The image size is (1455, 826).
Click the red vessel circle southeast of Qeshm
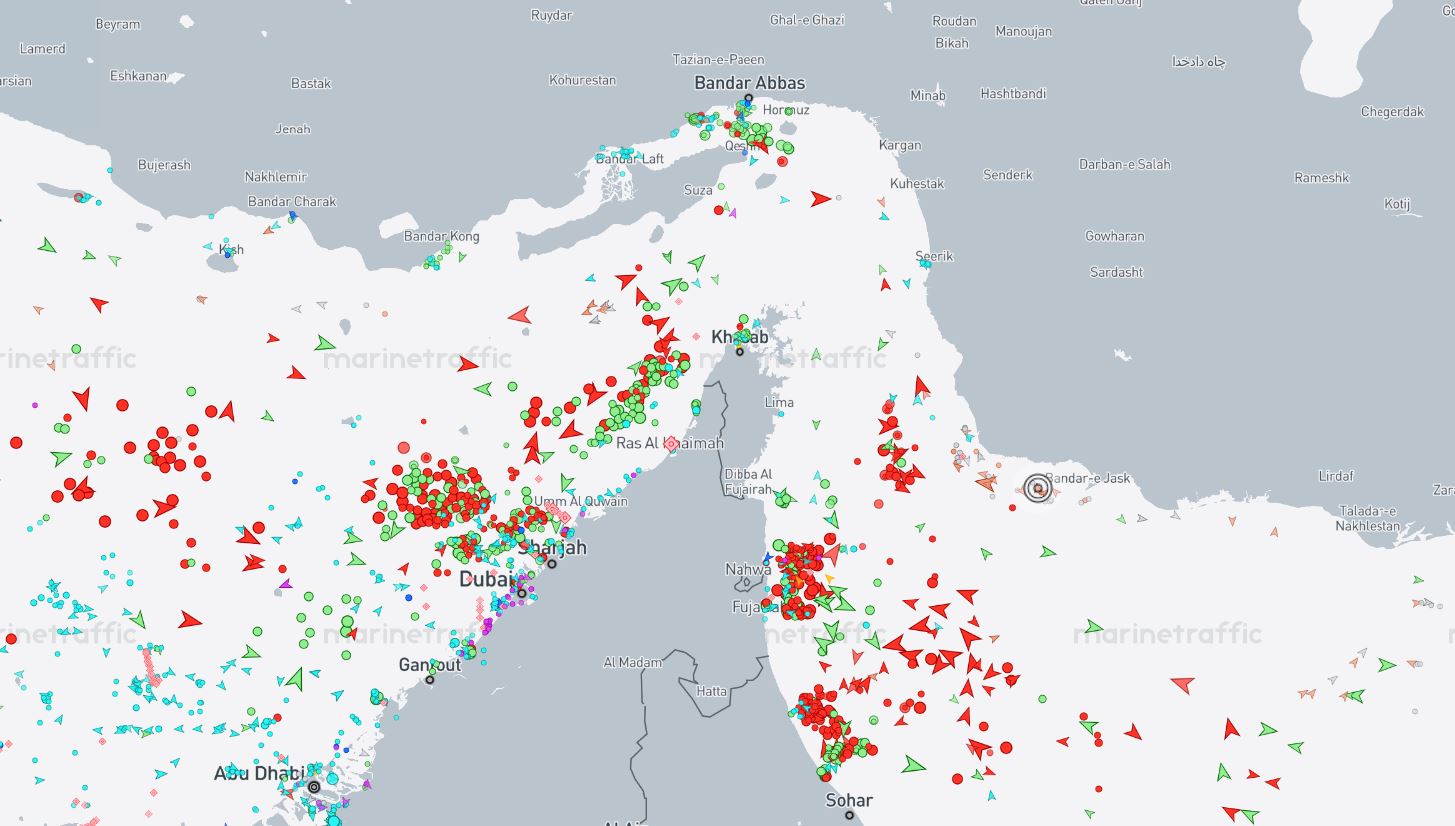pyautogui.click(x=782, y=161)
